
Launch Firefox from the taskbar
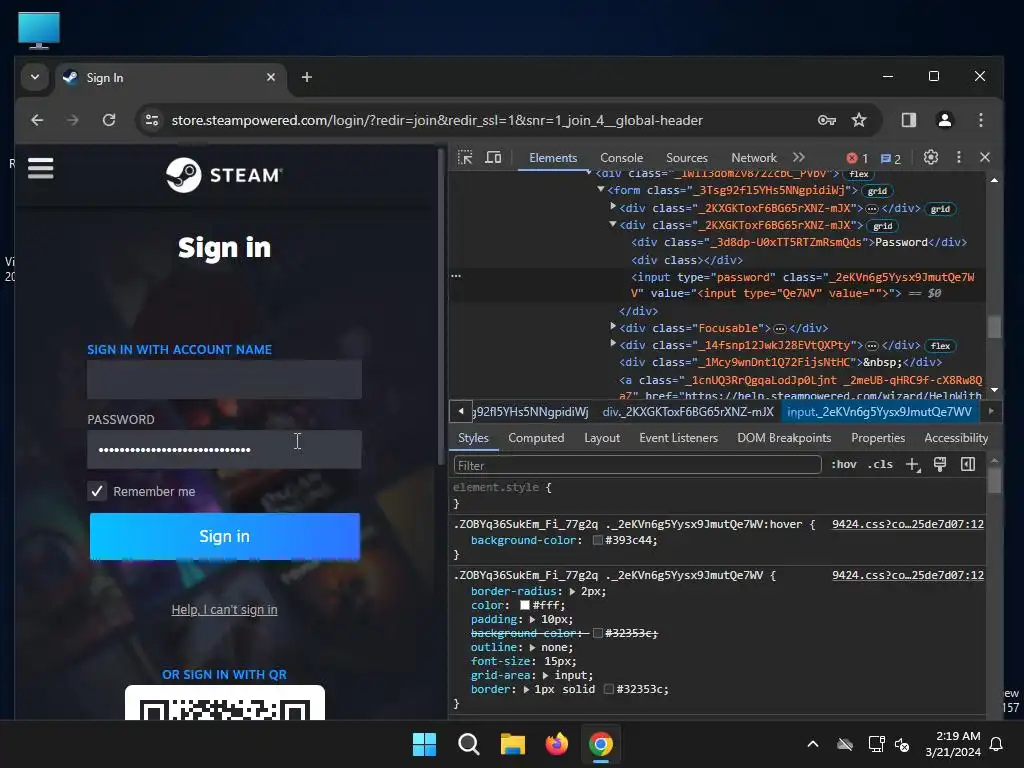coord(556,744)
